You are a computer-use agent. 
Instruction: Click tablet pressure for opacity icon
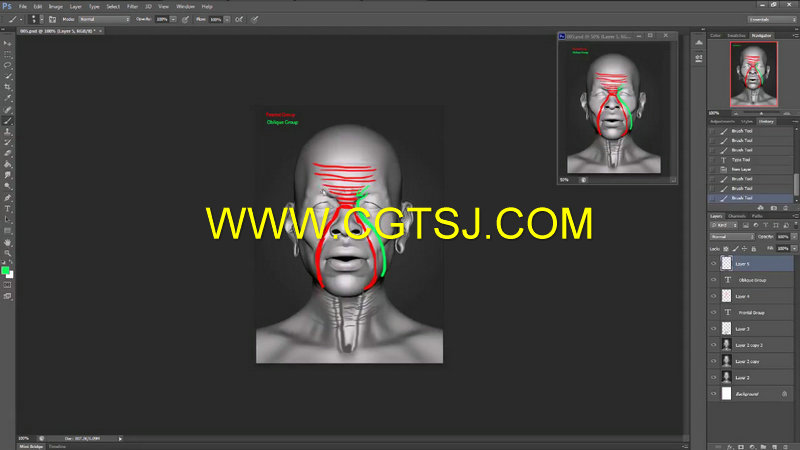(185, 19)
